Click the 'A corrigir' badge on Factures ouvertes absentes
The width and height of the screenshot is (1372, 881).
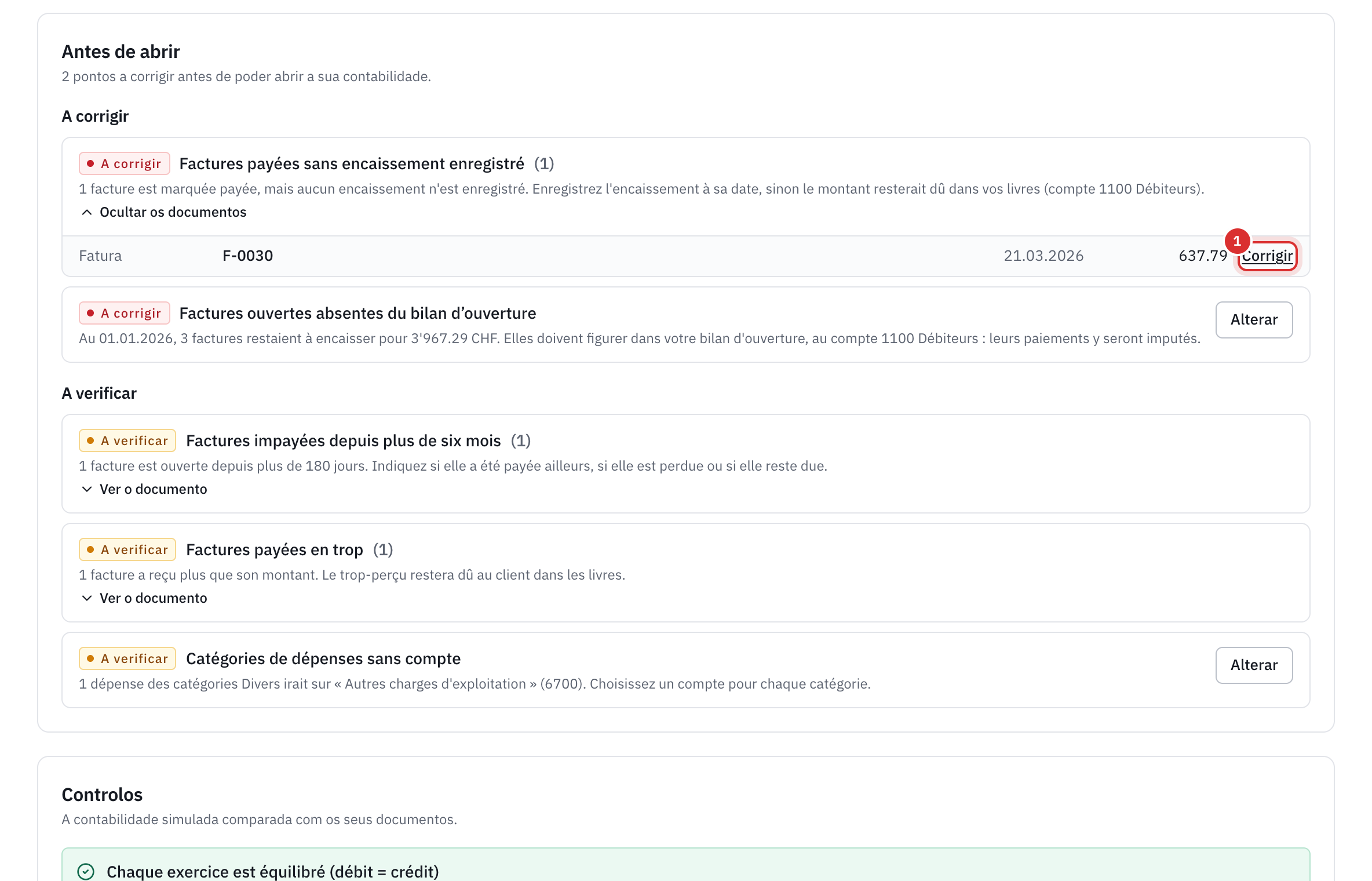point(124,313)
